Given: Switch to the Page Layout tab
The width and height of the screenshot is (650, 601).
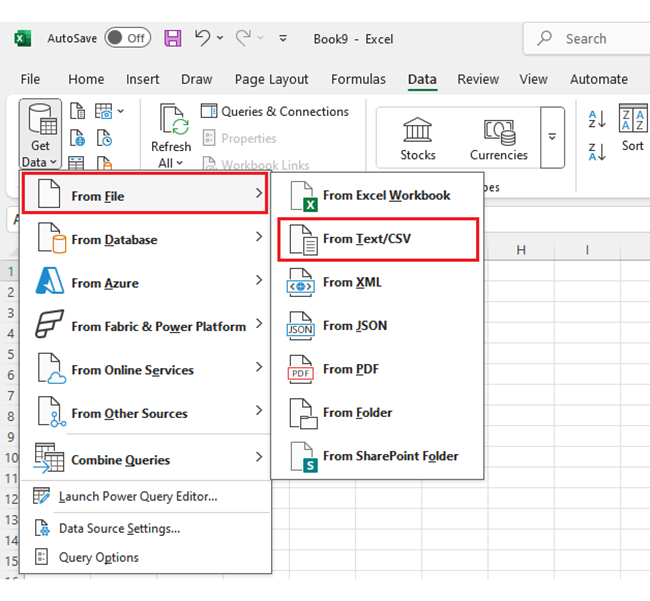Looking at the screenshot, I should (x=272, y=79).
